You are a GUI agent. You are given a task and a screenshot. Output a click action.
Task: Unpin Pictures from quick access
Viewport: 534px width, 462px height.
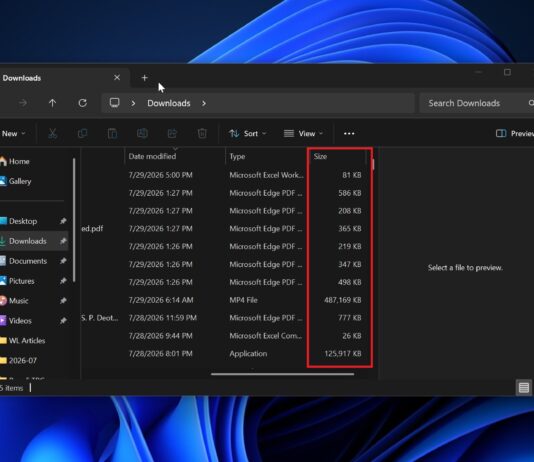point(63,281)
